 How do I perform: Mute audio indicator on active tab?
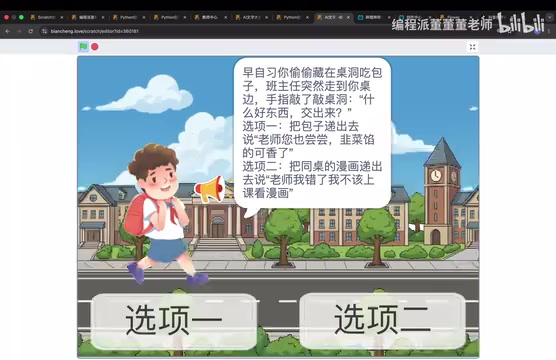coord(340,17)
